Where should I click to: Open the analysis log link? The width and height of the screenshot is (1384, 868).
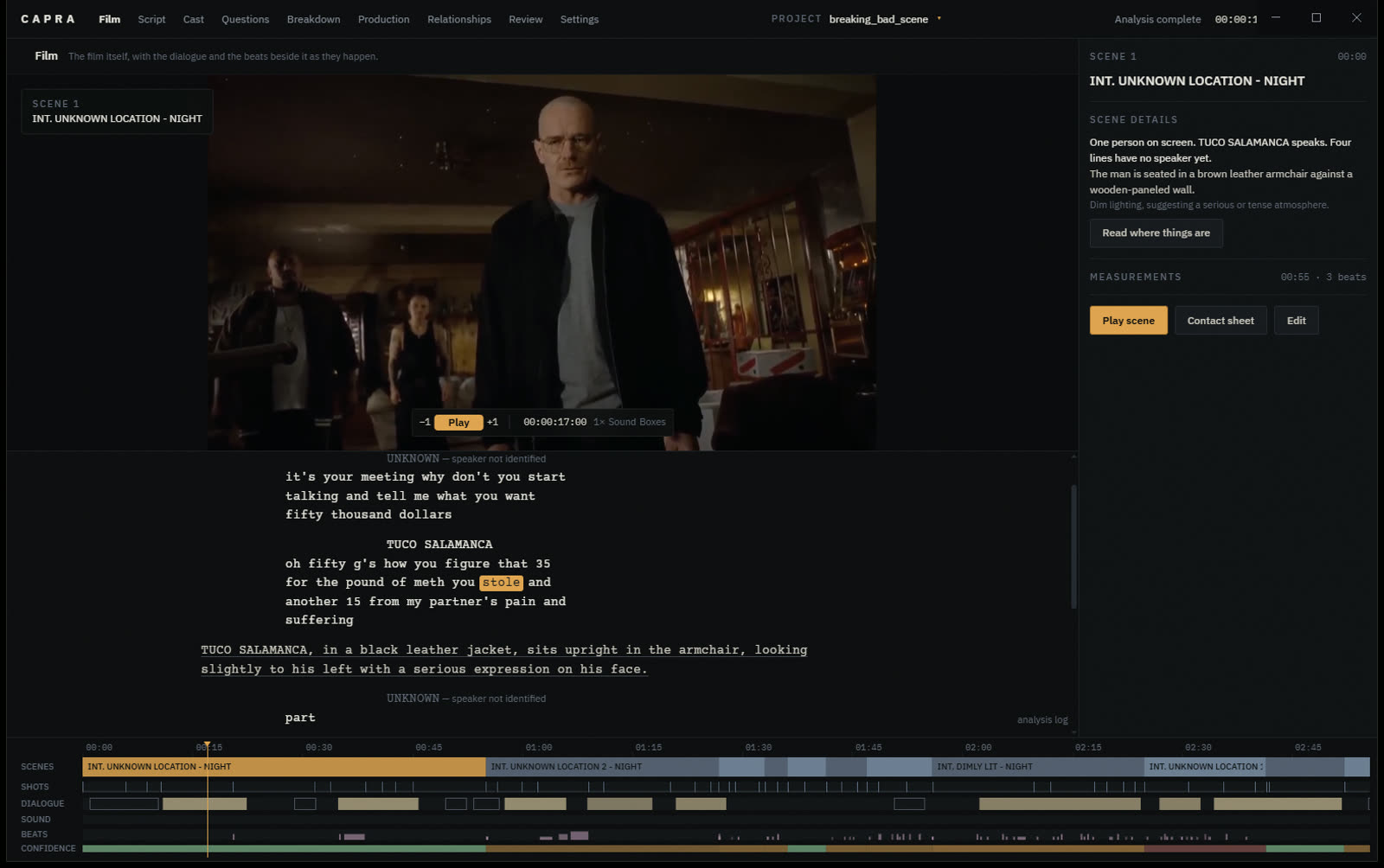pyautogui.click(x=1042, y=720)
